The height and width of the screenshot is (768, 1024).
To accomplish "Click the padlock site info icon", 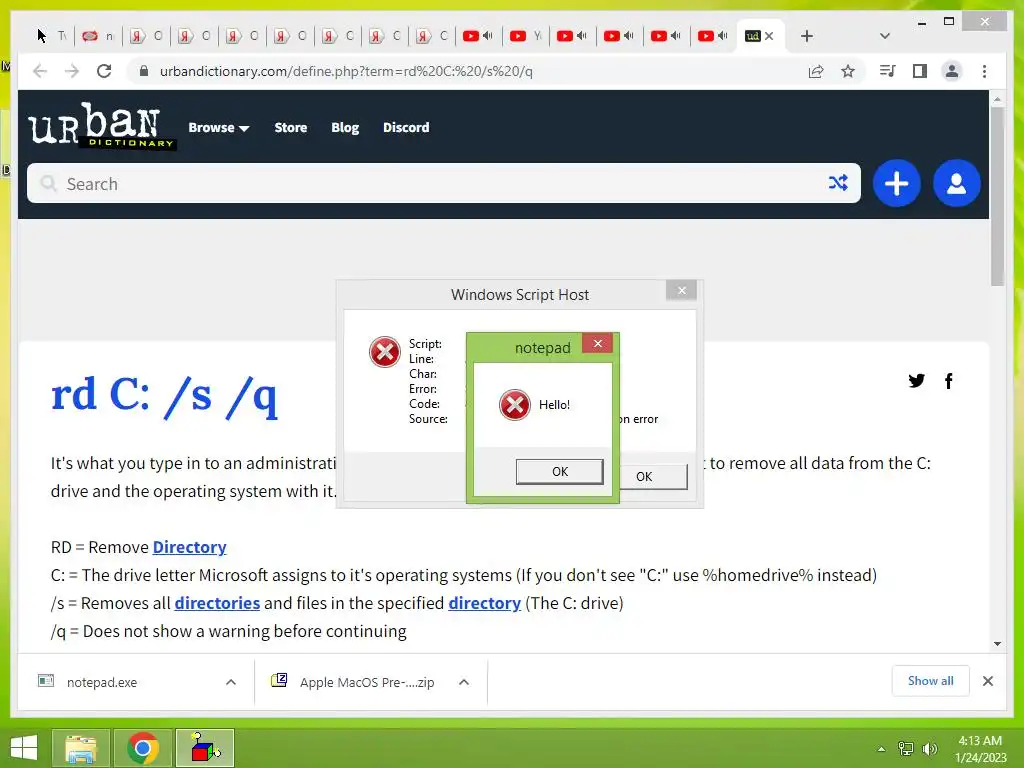I will tap(144, 71).
